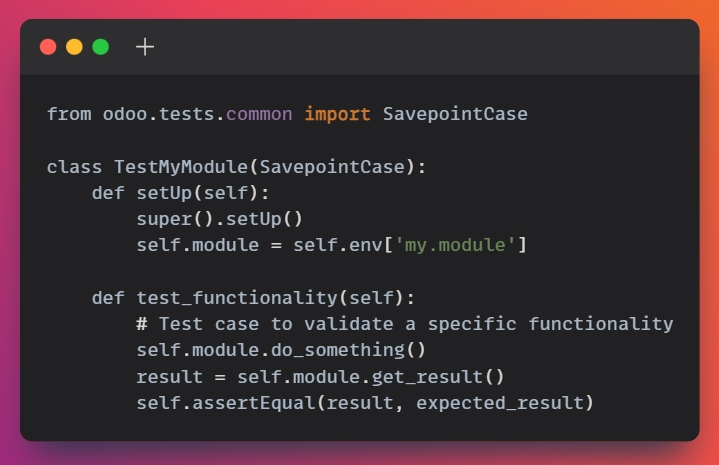Click 'assertEqual' in the last line

coord(254,403)
